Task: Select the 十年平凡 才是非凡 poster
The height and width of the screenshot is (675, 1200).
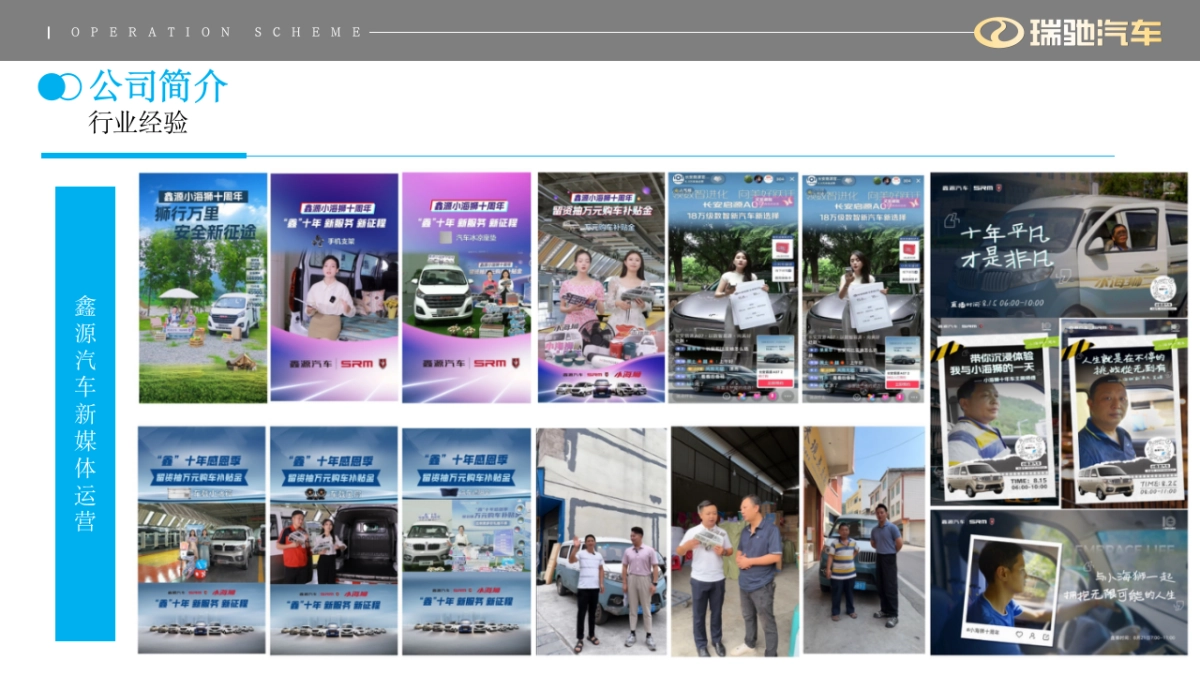Action: [x=1059, y=244]
